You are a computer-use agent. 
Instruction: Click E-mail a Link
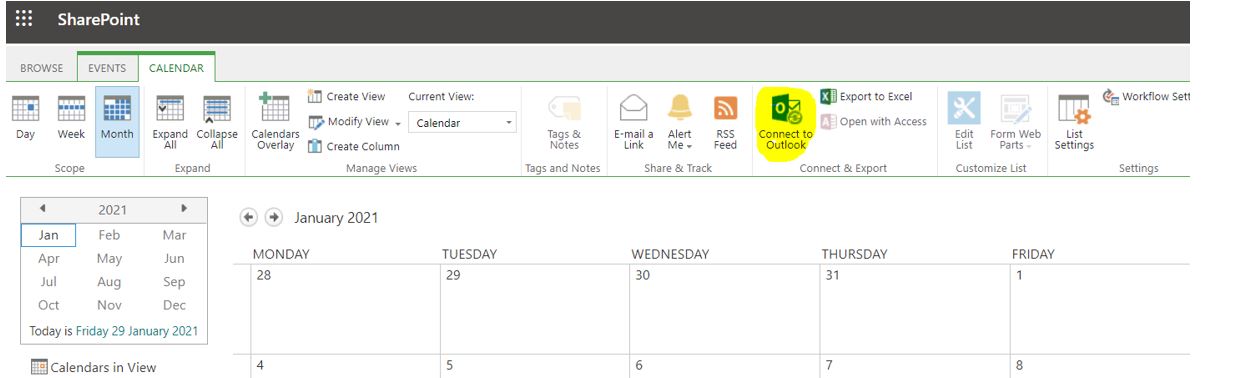(633, 122)
